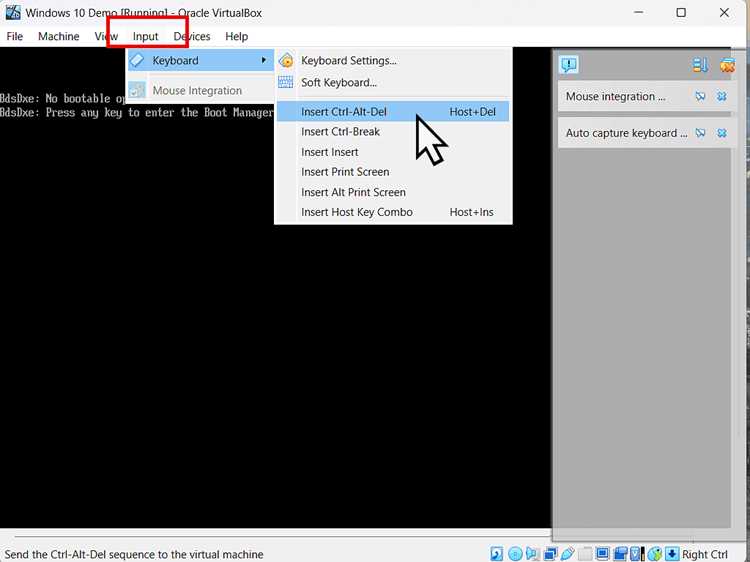
Task: Click the shared folders status bar icon
Action: coord(585,554)
